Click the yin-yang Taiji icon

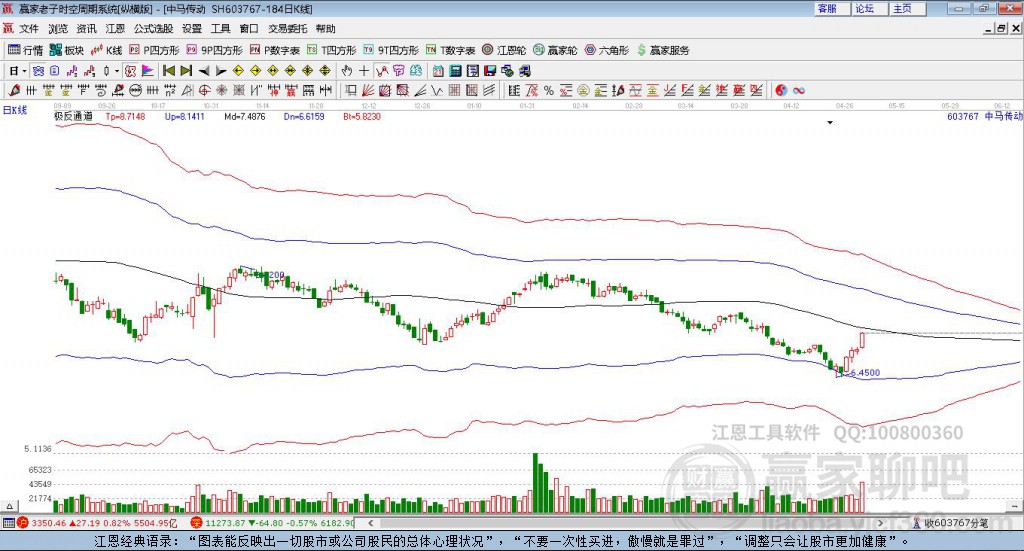pos(781,90)
